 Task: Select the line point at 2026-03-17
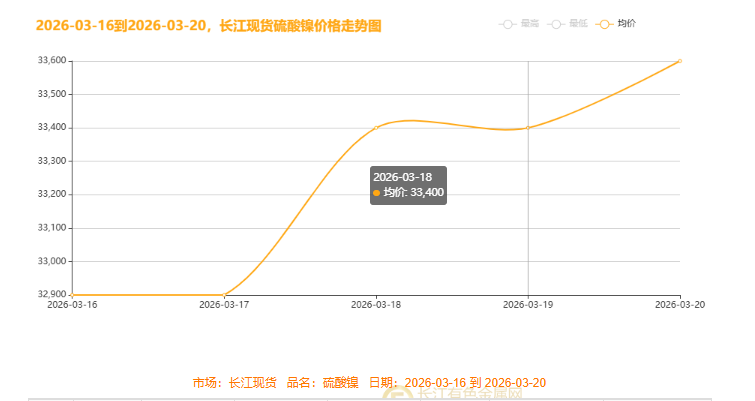coord(224,295)
